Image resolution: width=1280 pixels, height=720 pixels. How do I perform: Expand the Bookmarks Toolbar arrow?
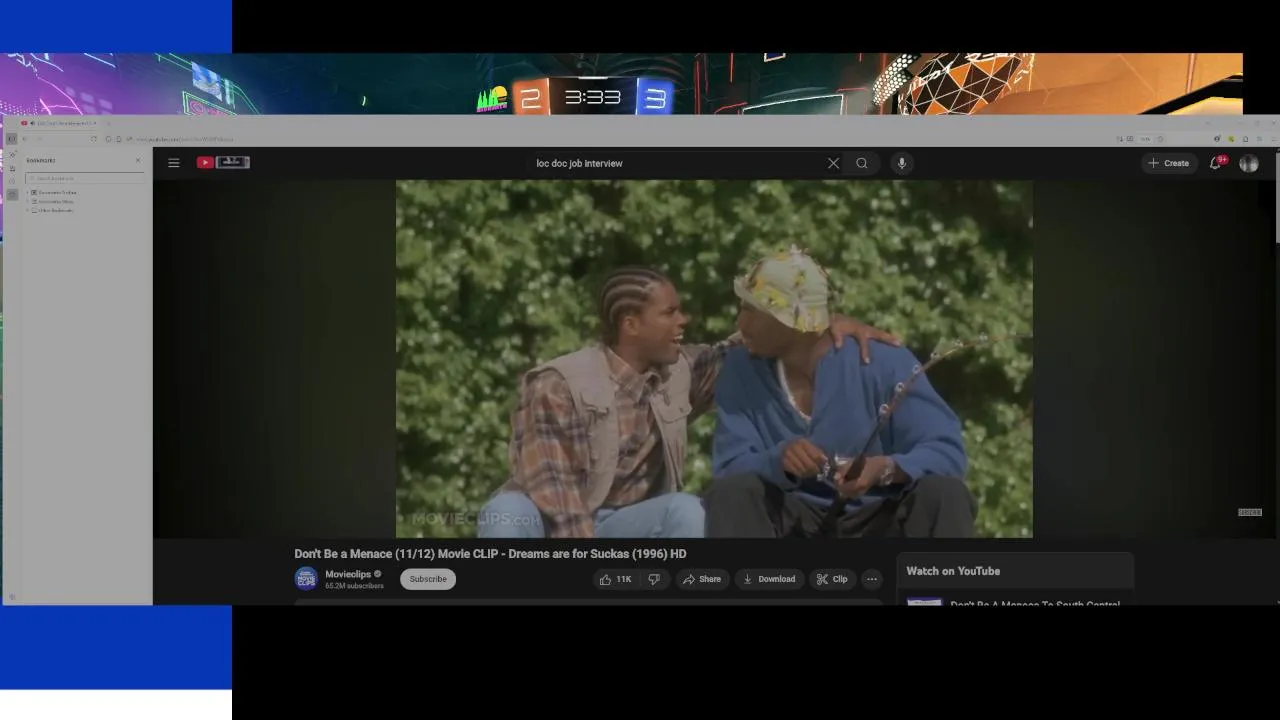coord(27,192)
